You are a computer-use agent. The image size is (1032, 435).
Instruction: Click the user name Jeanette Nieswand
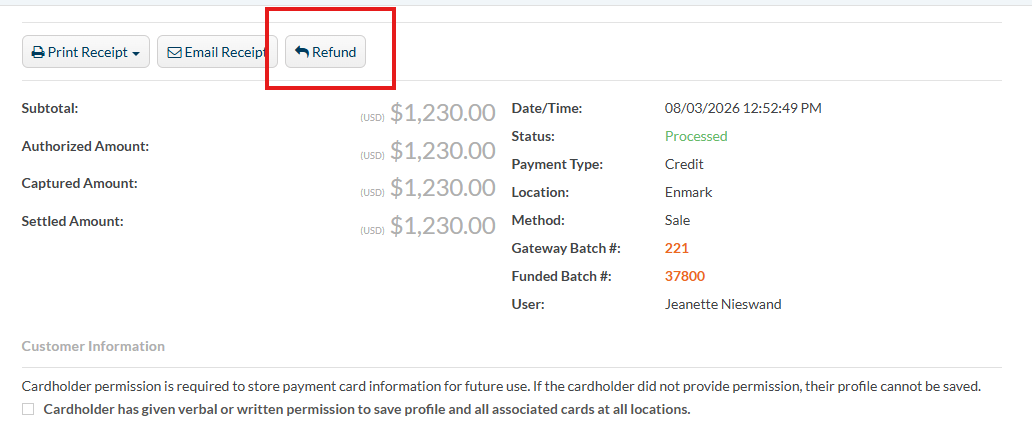[723, 305]
